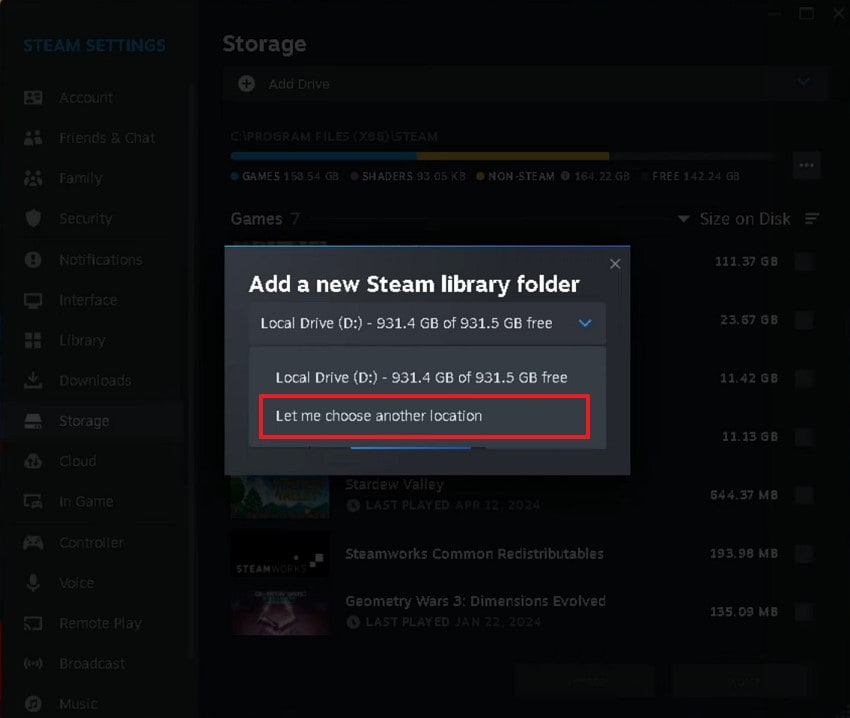The image size is (850, 718).
Task: Click Steamworks Common Redistributables title
Action: pos(474,554)
